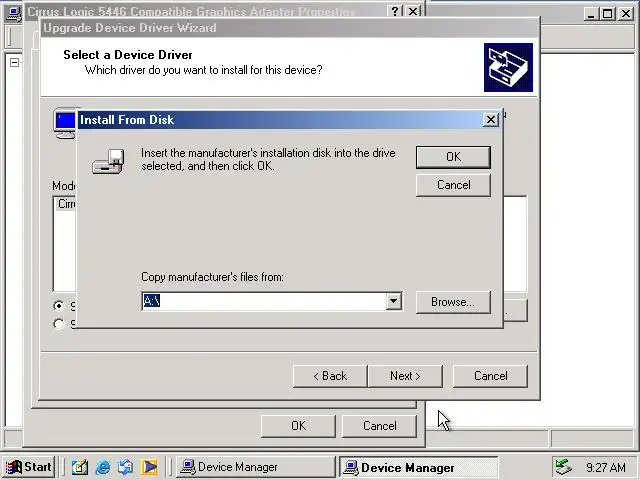640x480 pixels.
Task: Launch Internet Explorer from quick launch
Action: [x=103, y=467]
